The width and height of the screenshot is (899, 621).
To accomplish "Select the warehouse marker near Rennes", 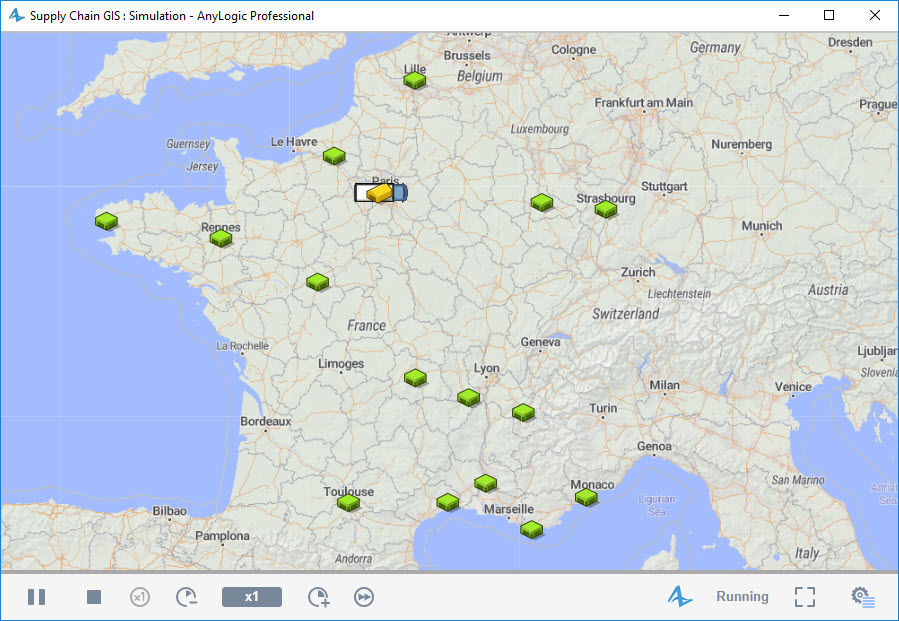I will pos(220,239).
